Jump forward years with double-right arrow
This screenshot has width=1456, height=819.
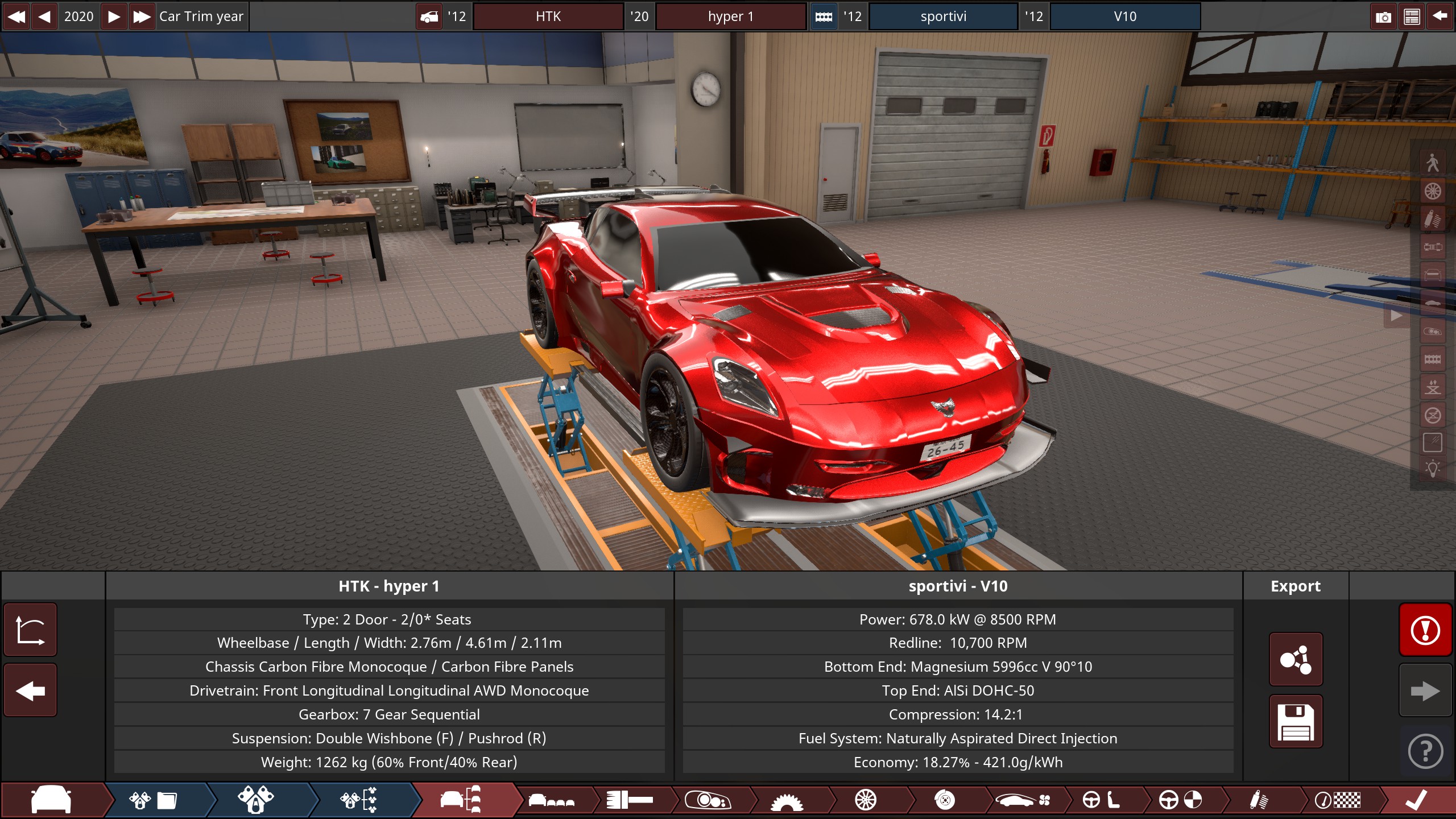pyautogui.click(x=142, y=16)
